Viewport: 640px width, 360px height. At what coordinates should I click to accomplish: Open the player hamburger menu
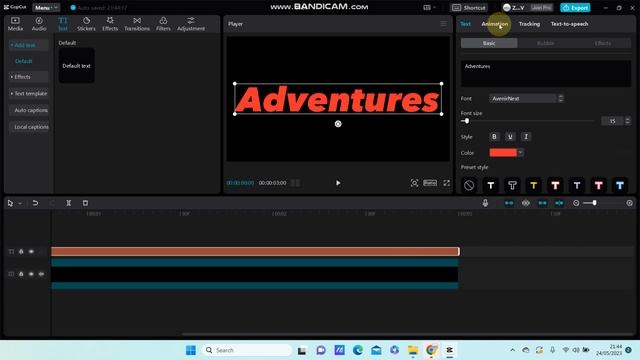point(443,24)
